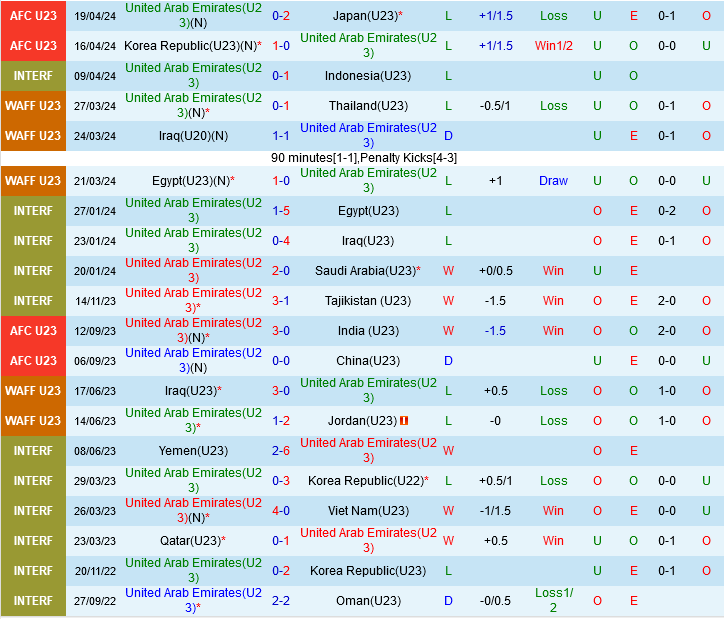724x619 pixels.
Task: Click handicap +0/0.5 on Saudi Arabia(U23) row
Action: click(495, 271)
